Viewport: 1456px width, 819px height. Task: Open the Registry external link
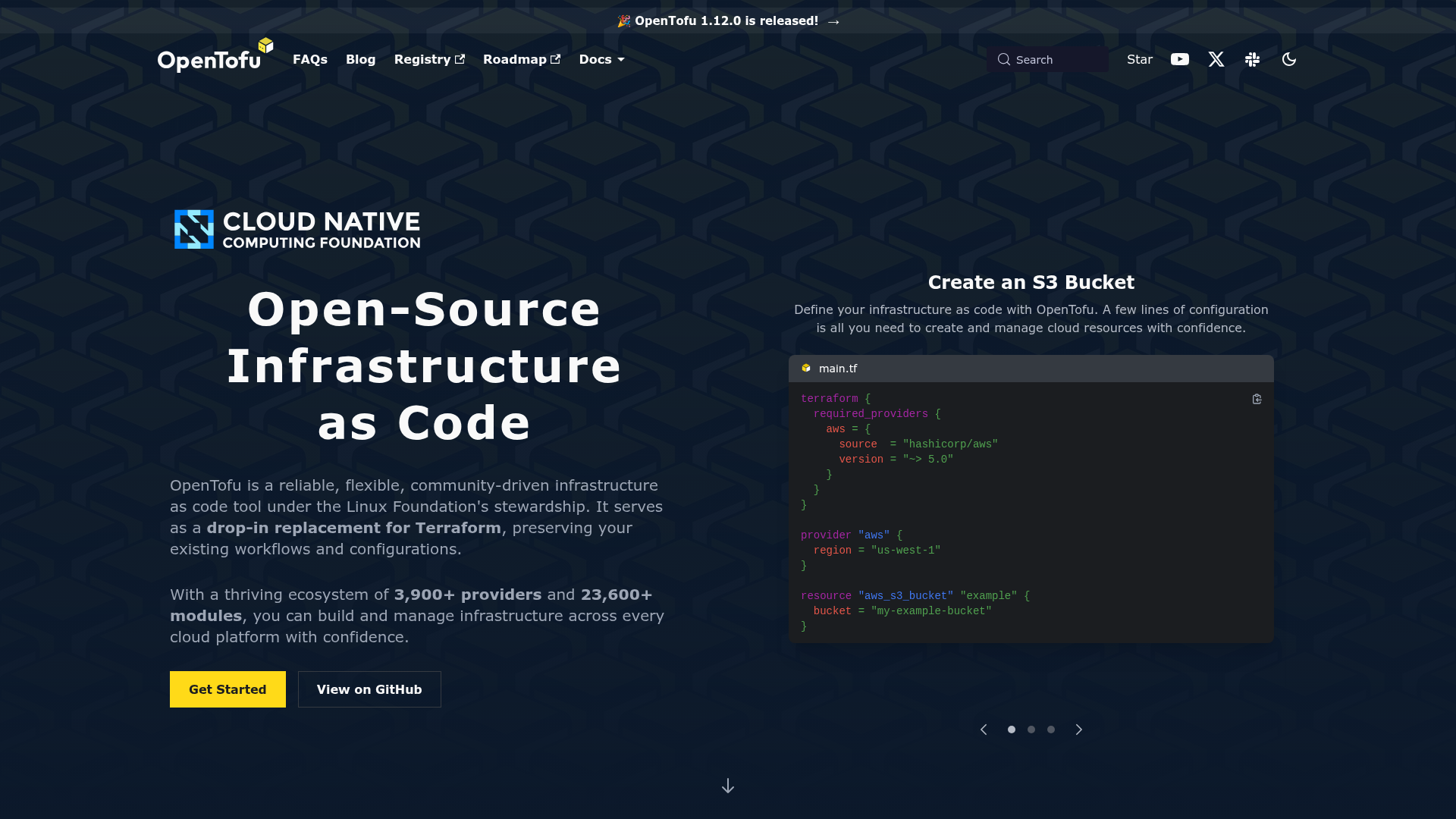(429, 59)
